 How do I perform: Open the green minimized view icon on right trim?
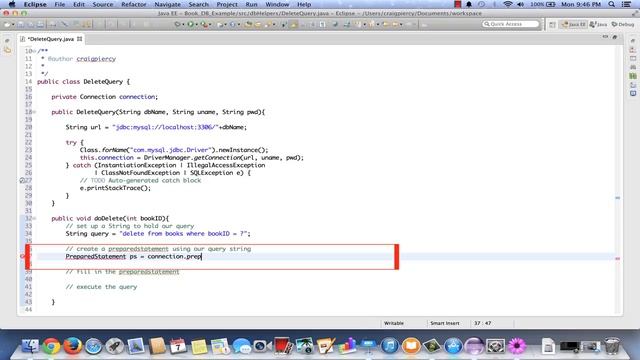point(633,76)
